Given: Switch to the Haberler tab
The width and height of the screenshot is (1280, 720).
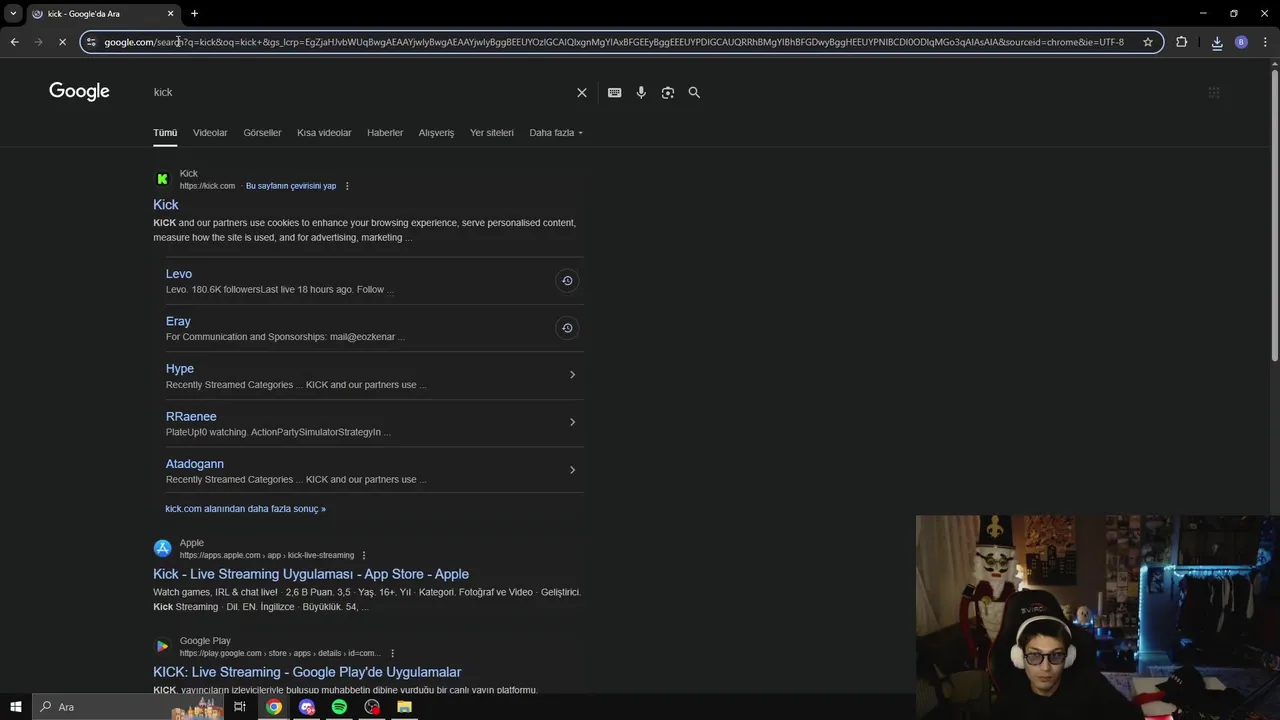Looking at the screenshot, I should pos(385,132).
